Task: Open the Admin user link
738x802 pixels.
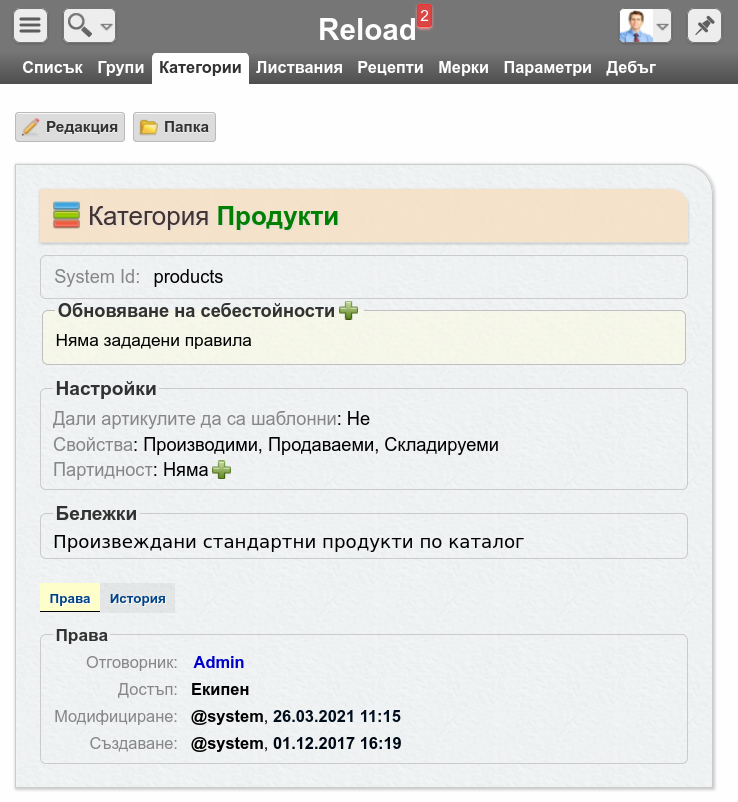Action: click(218, 662)
